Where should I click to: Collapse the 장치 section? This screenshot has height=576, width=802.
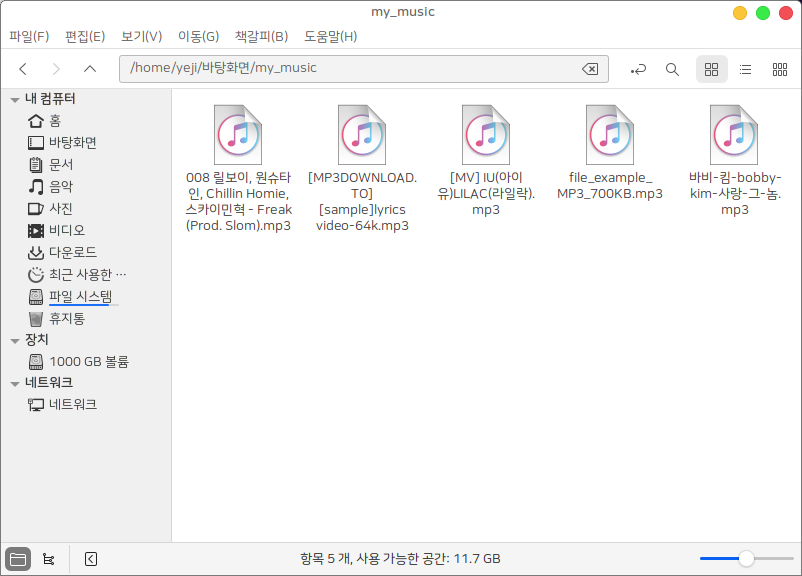[x=15, y=340]
